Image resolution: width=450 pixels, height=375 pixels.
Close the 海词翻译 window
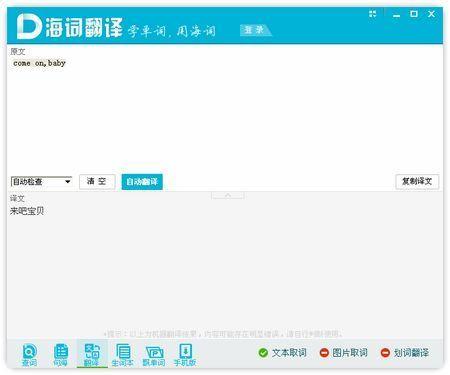(x=431, y=14)
